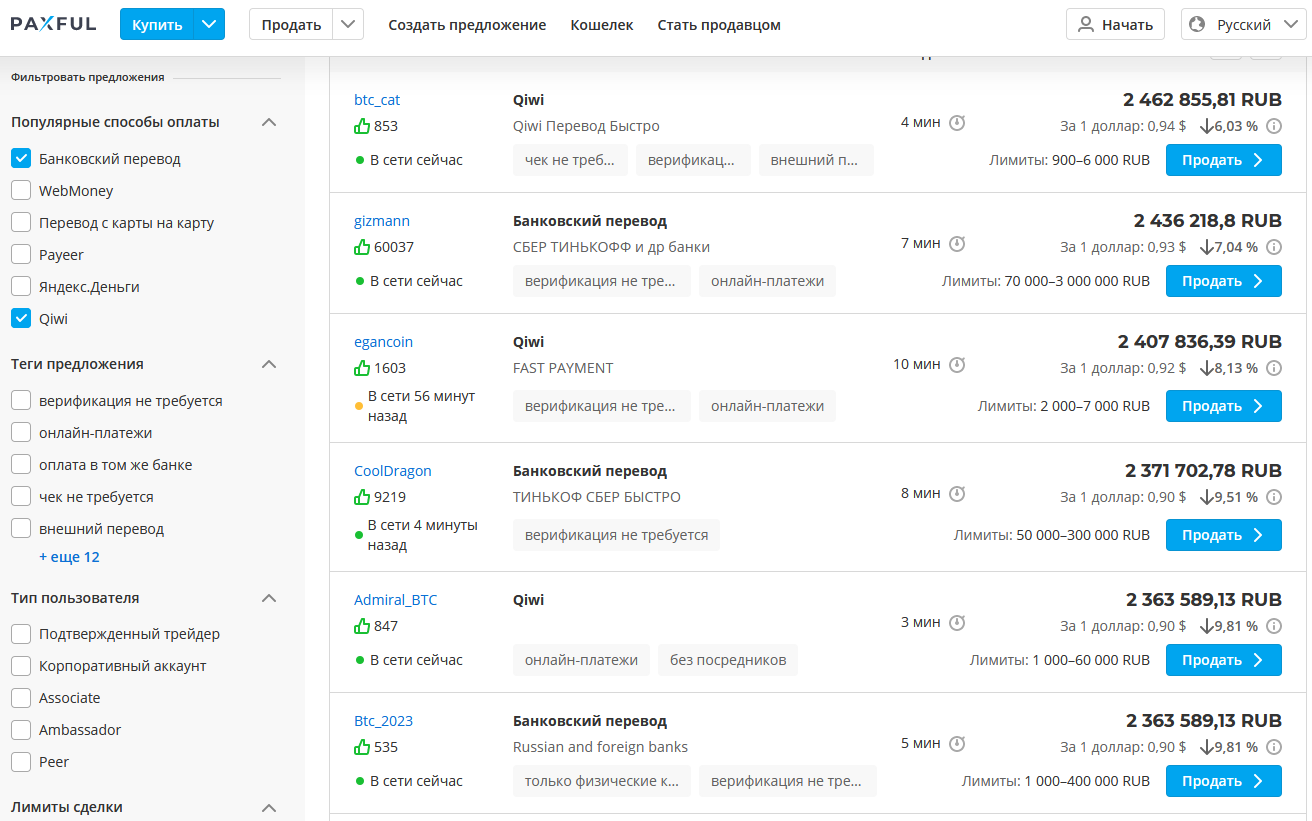Click the thumbs-up icon next to 1603
The width and height of the screenshot is (1312, 821).
click(x=362, y=368)
